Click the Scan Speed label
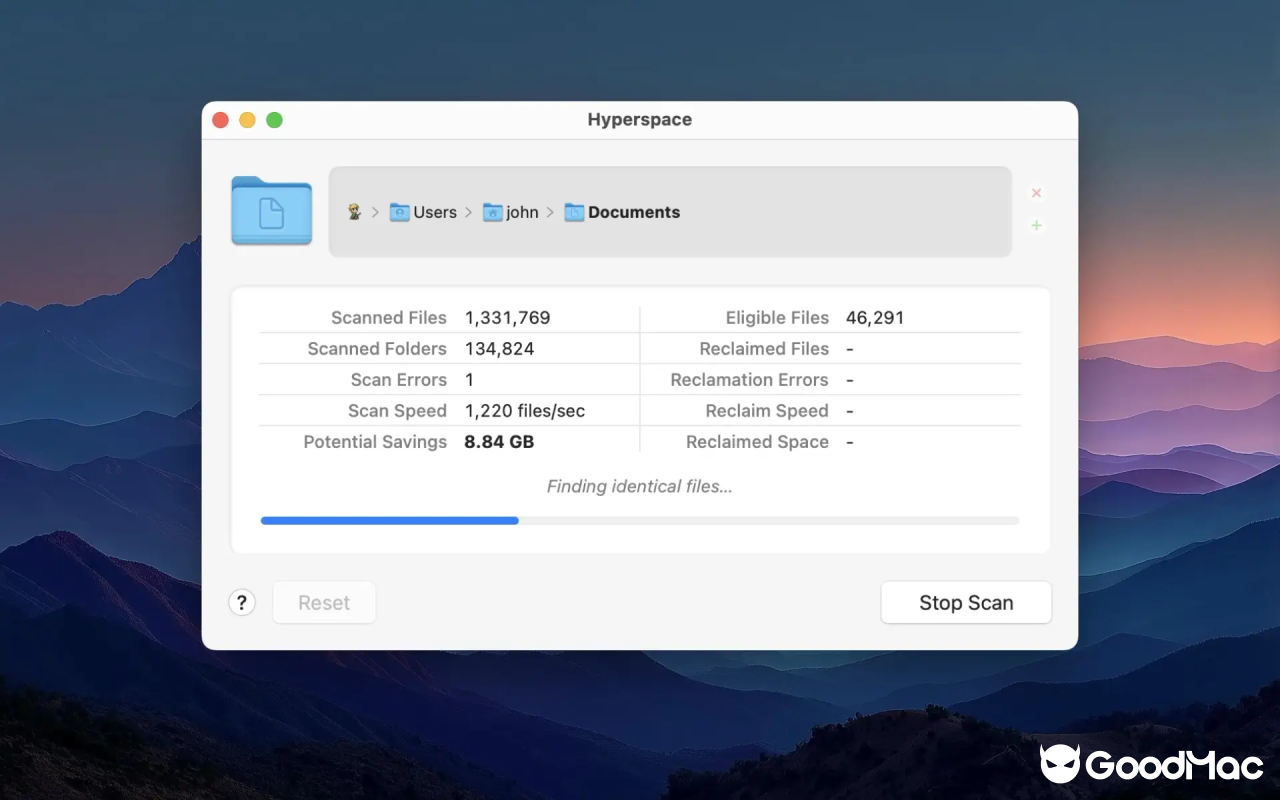This screenshot has width=1280, height=800. [x=397, y=411]
